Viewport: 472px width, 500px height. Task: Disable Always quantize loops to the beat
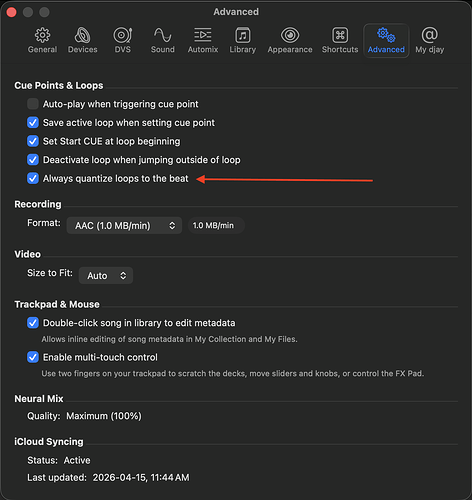[x=33, y=178]
